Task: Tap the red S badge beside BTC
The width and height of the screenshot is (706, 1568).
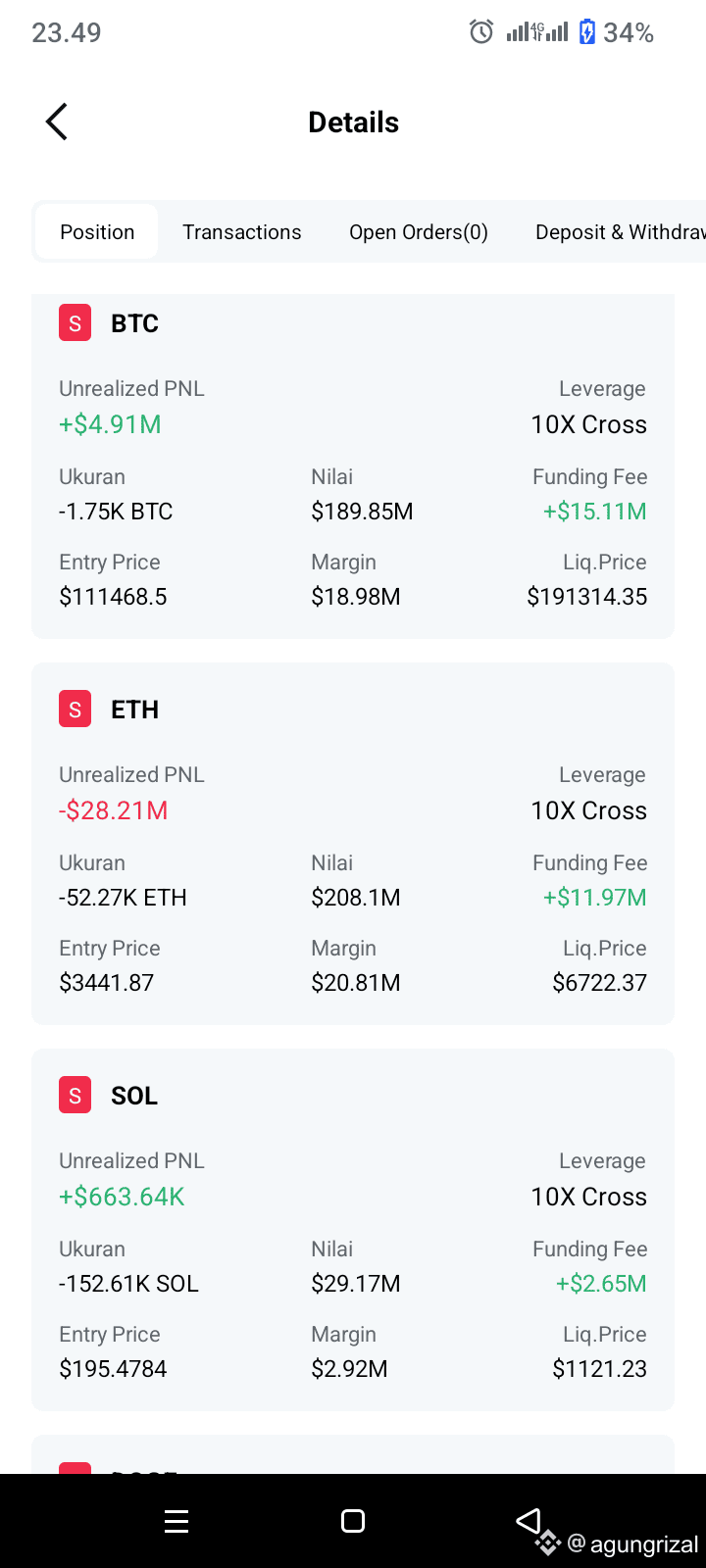Action: click(x=75, y=323)
